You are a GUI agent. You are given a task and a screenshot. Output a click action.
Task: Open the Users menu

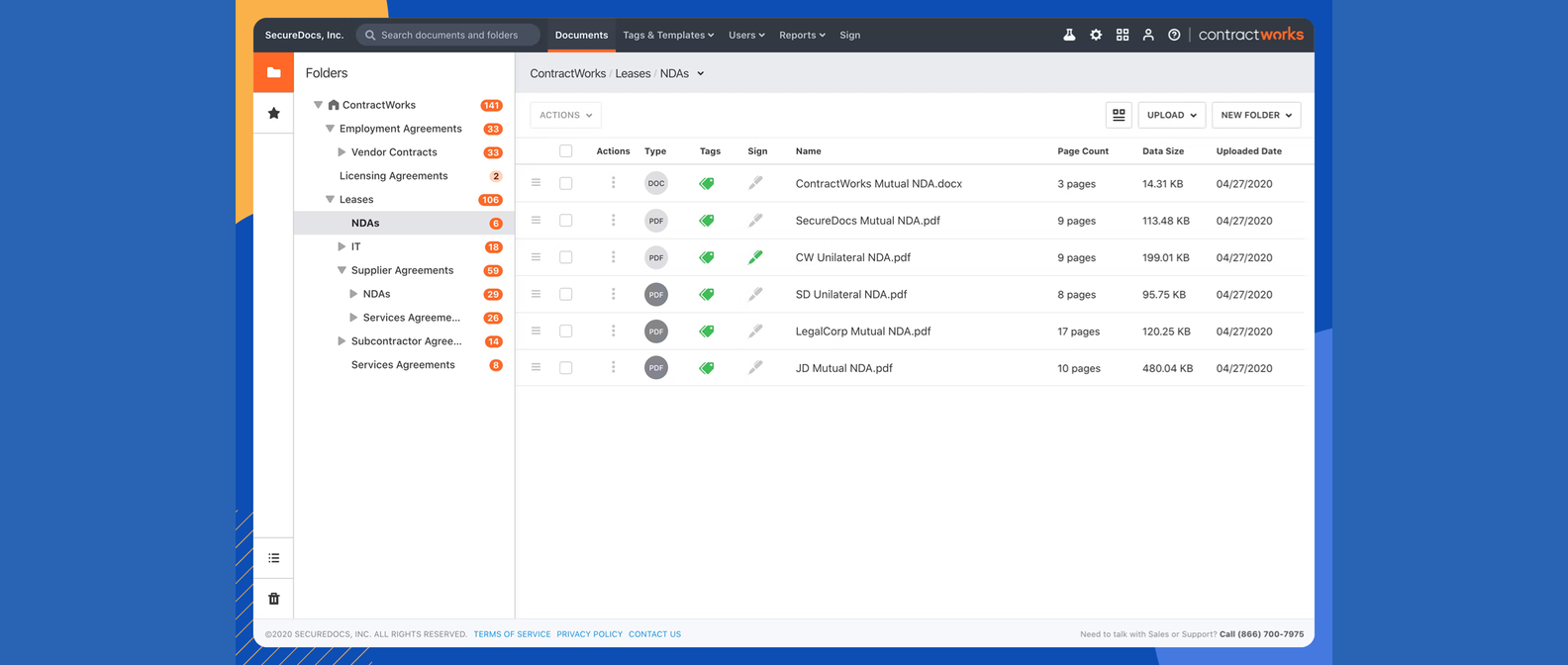746,35
